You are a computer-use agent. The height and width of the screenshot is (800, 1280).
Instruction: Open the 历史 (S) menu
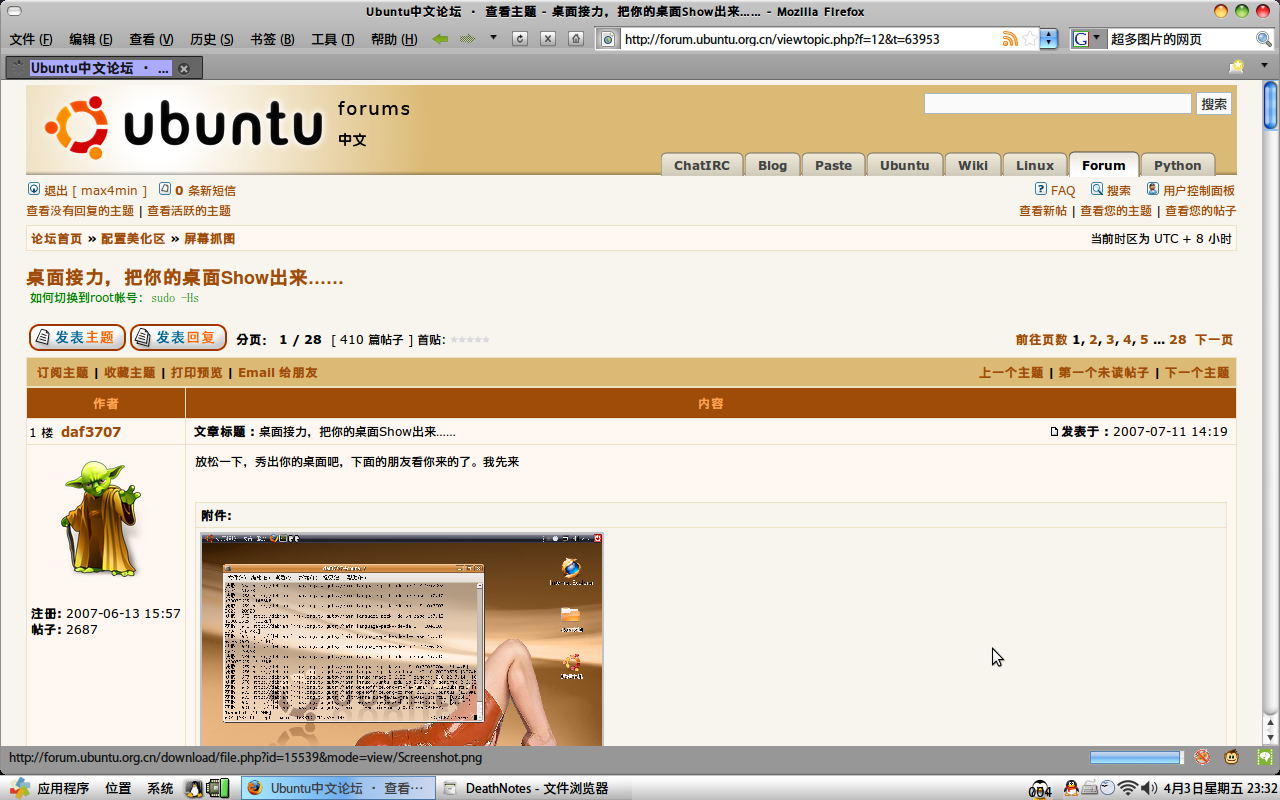coord(211,39)
